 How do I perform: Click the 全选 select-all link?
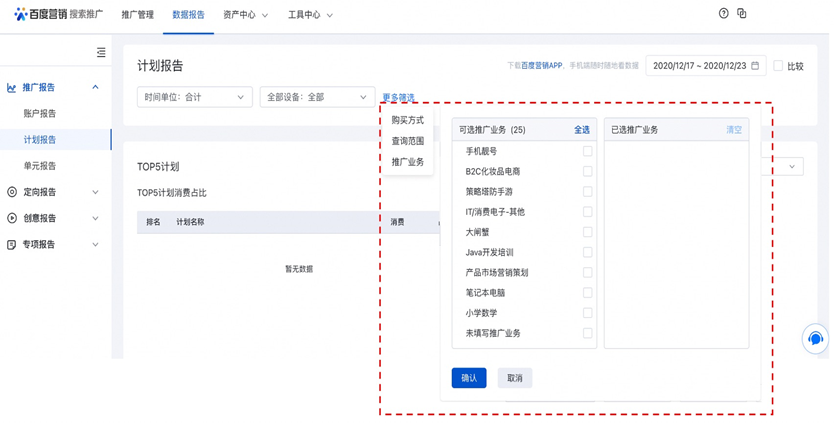[581, 130]
